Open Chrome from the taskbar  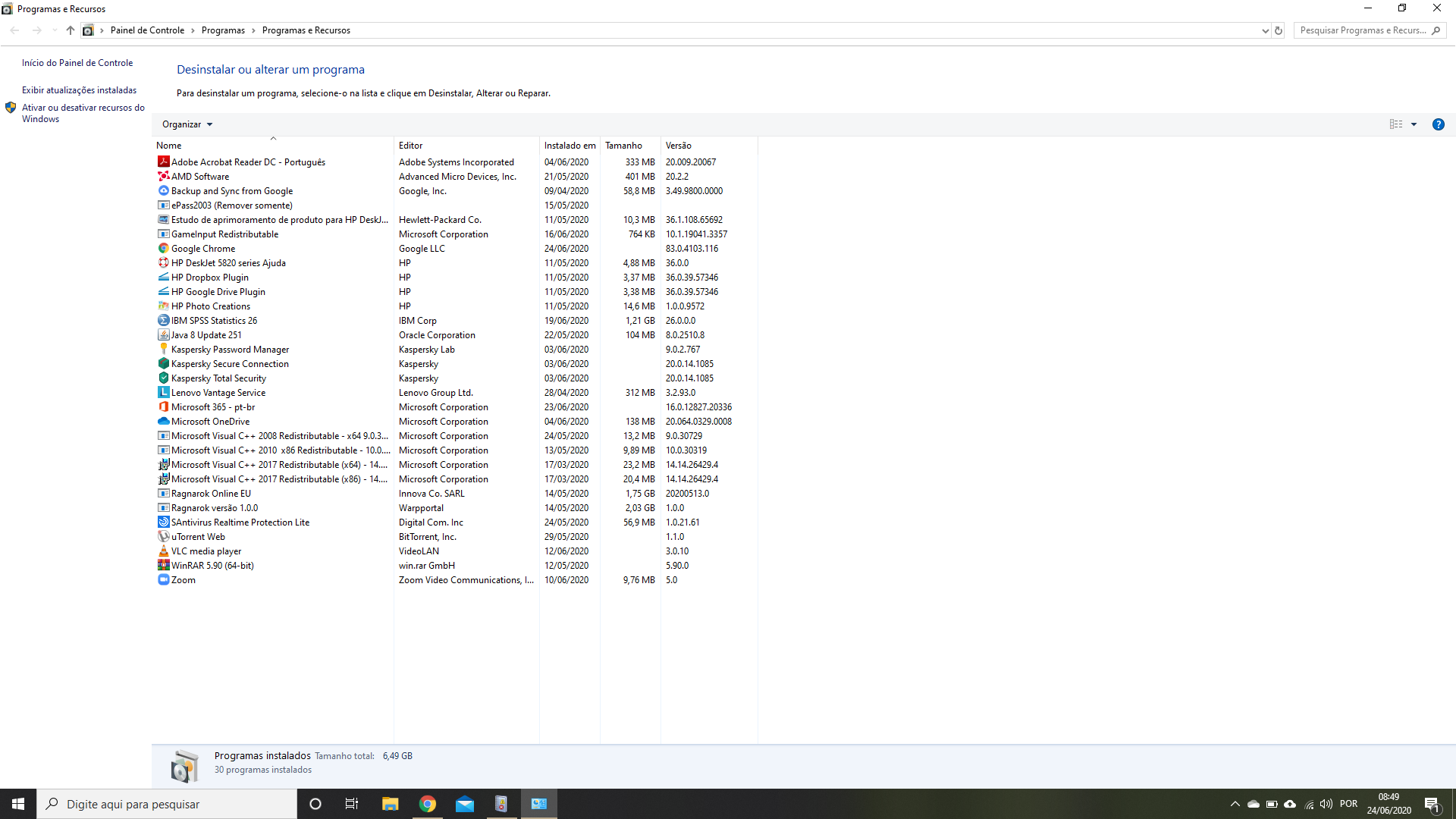click(428, 804)
